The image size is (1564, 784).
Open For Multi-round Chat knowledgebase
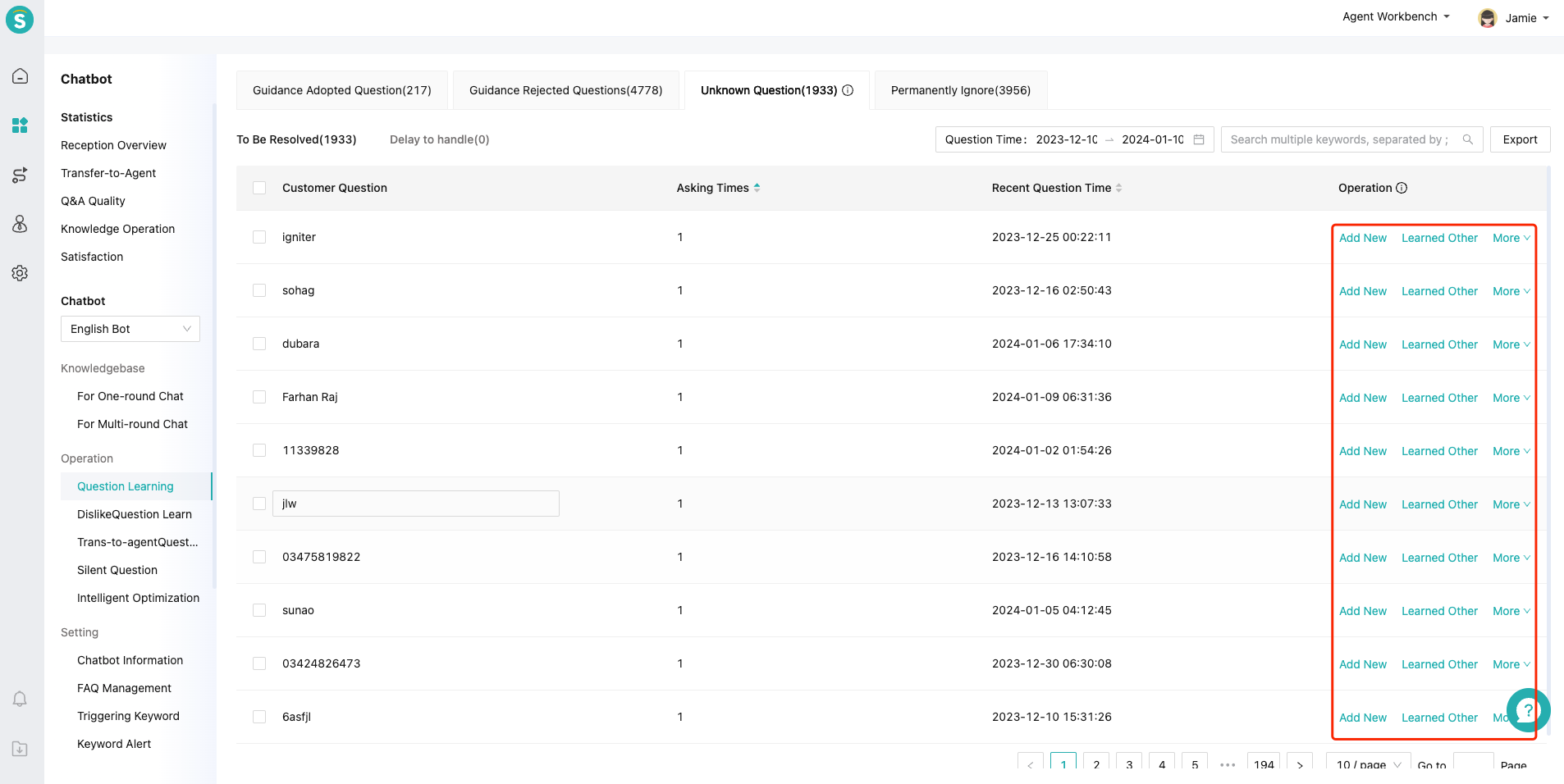(132, 424)
